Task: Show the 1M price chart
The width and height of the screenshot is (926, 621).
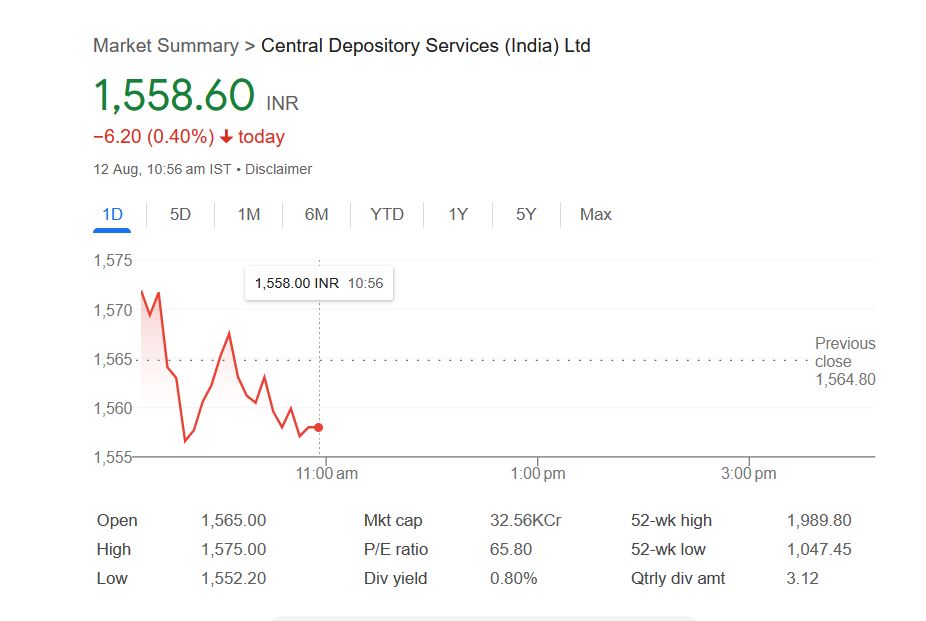Action: (249, 214)
